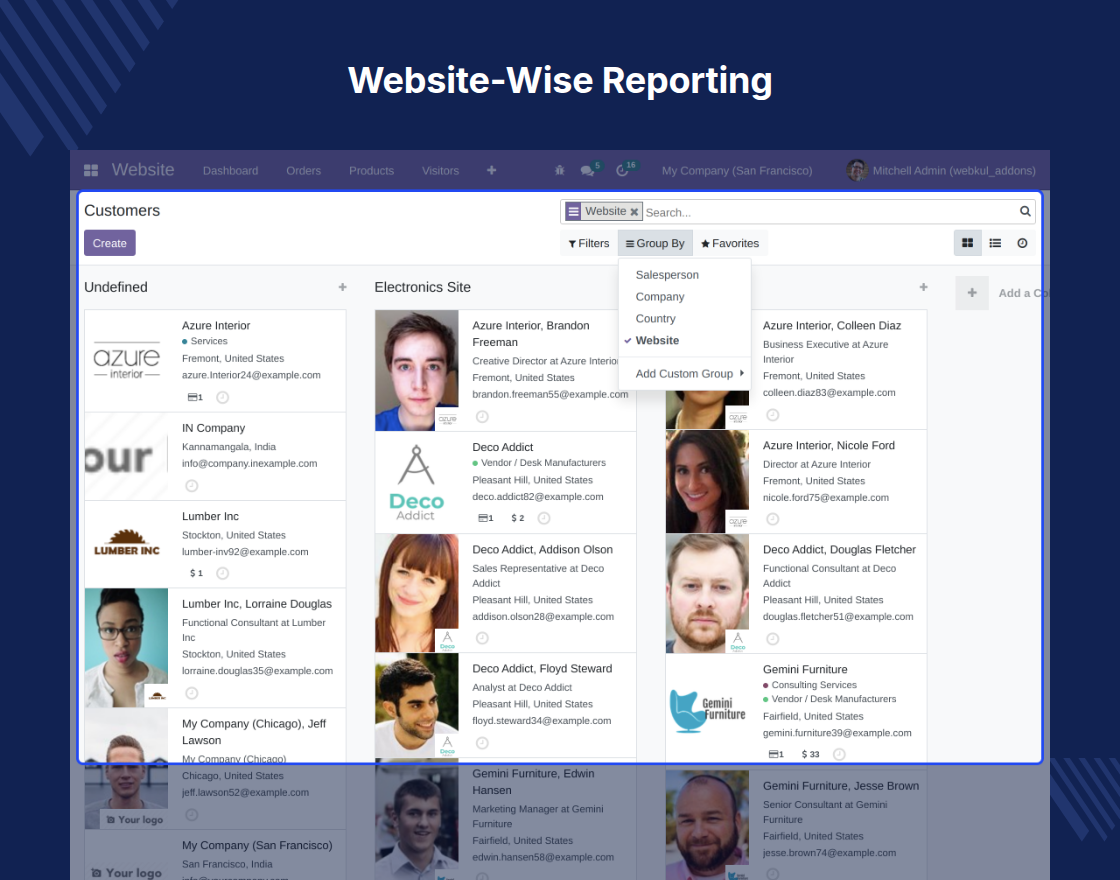1120x880 pixels.
Task: Toggle the Group By dropdown
Action: pos(655,243)
